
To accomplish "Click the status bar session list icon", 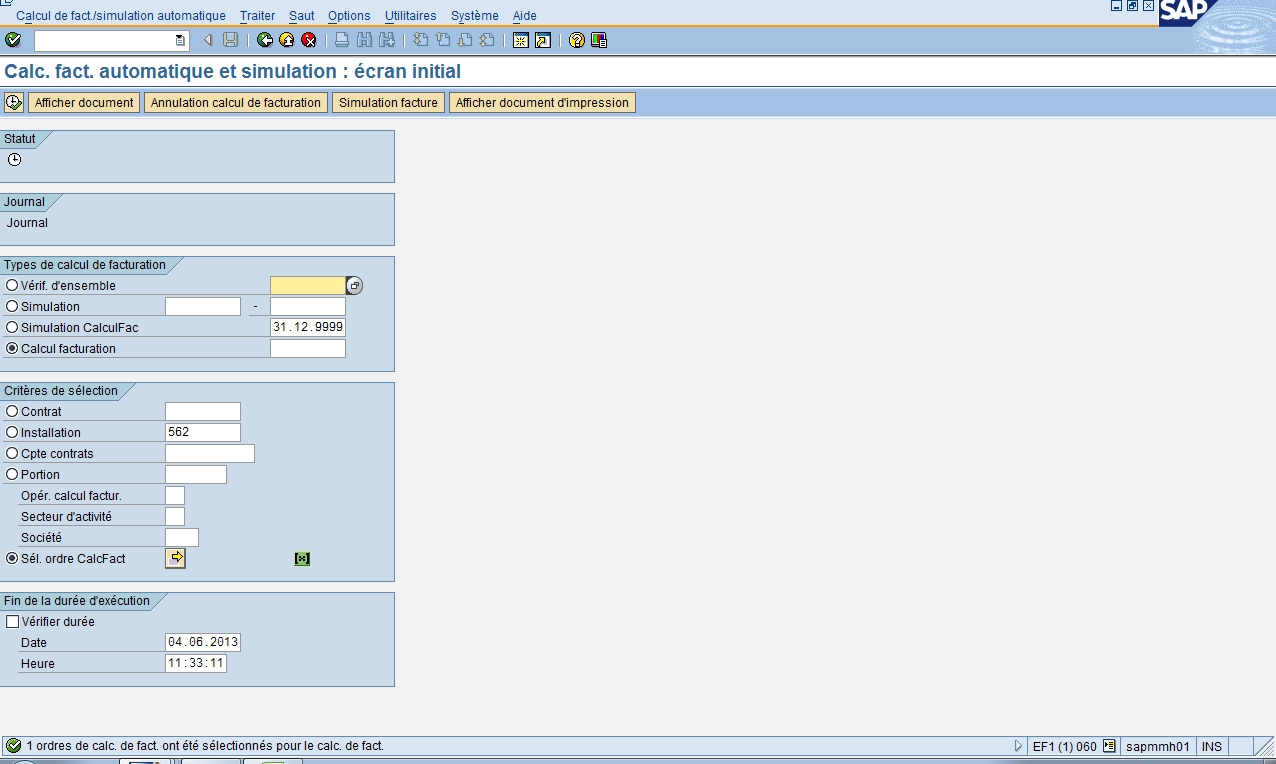I will (1109, 746).
